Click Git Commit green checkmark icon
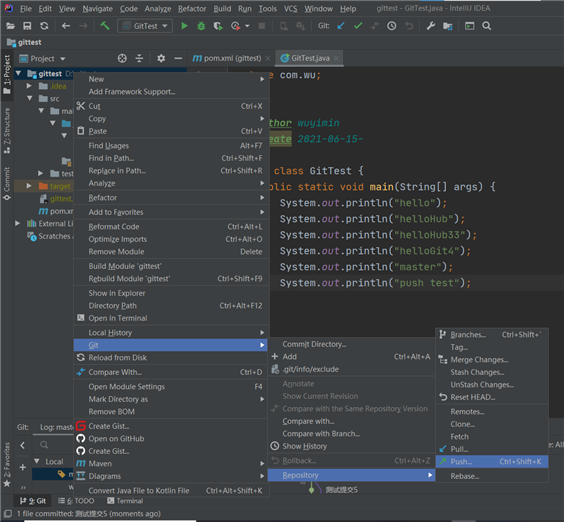 pyautogui.click(x=358, y=26)
